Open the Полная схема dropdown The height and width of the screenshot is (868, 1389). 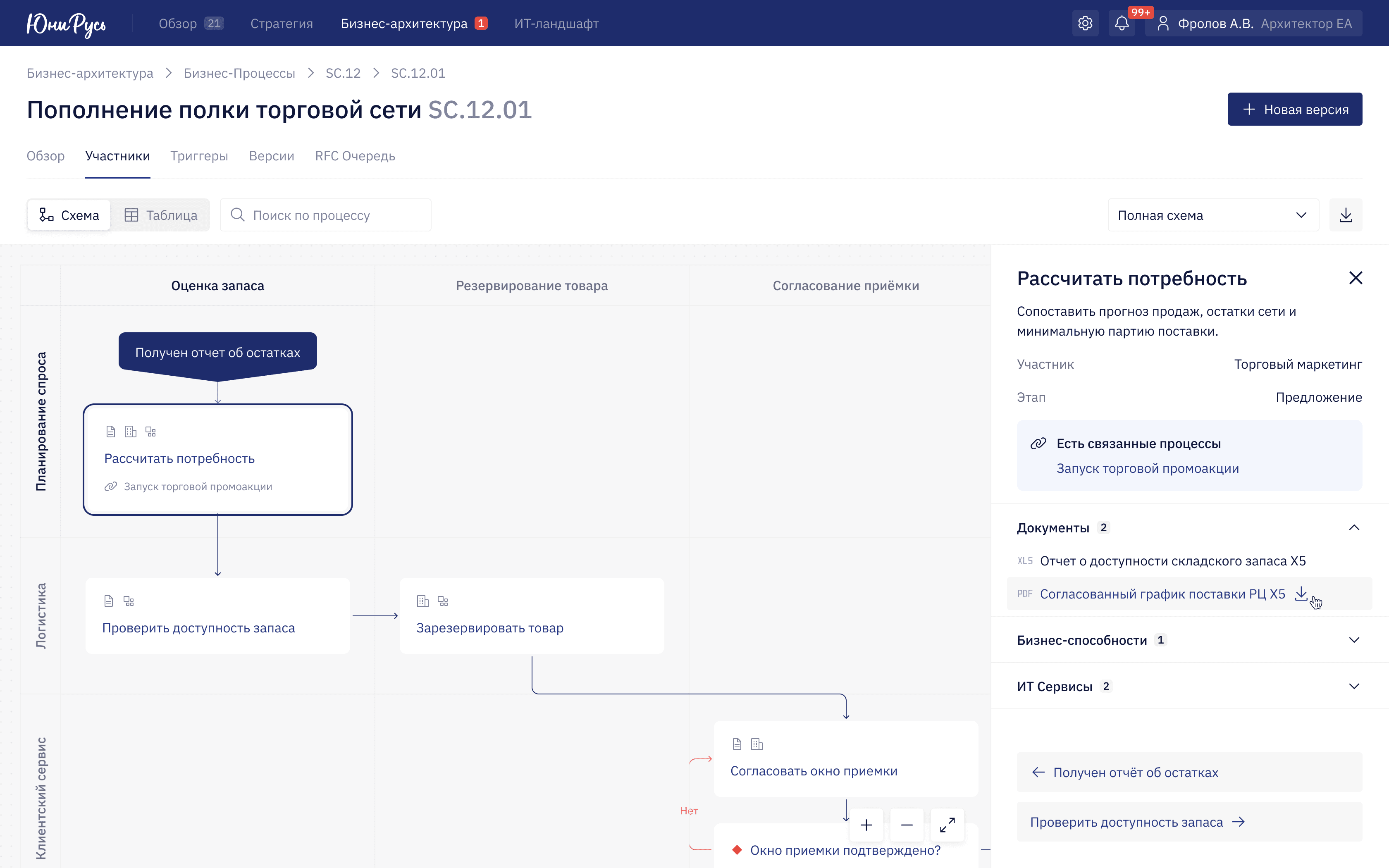1213,215
